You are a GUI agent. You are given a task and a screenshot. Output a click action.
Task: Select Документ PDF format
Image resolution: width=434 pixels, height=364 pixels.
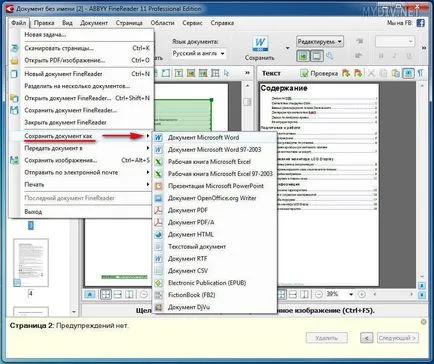(215, 210)
